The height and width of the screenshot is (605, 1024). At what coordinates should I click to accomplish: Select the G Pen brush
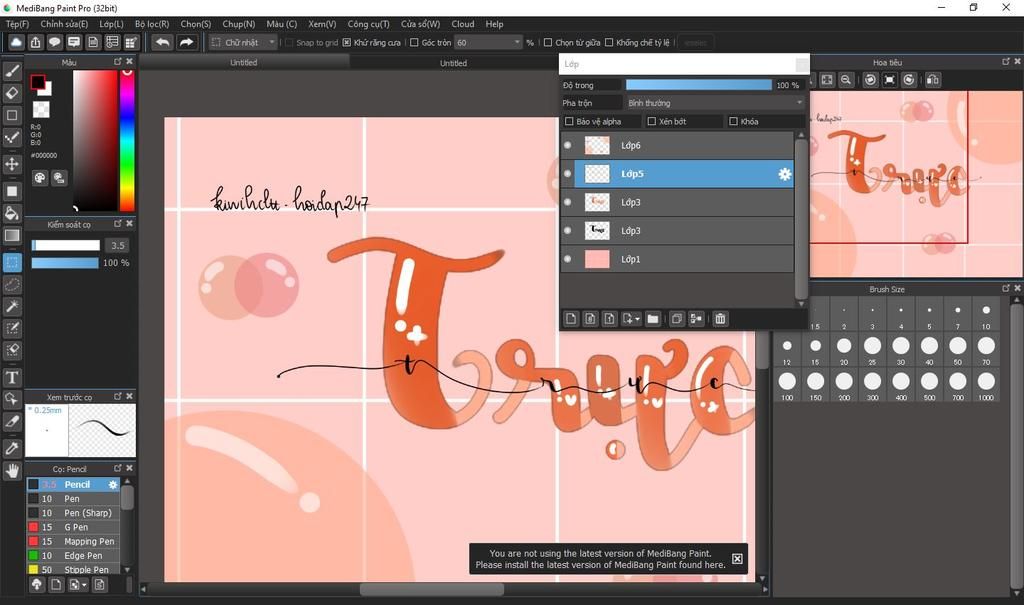tap(73, 527)
